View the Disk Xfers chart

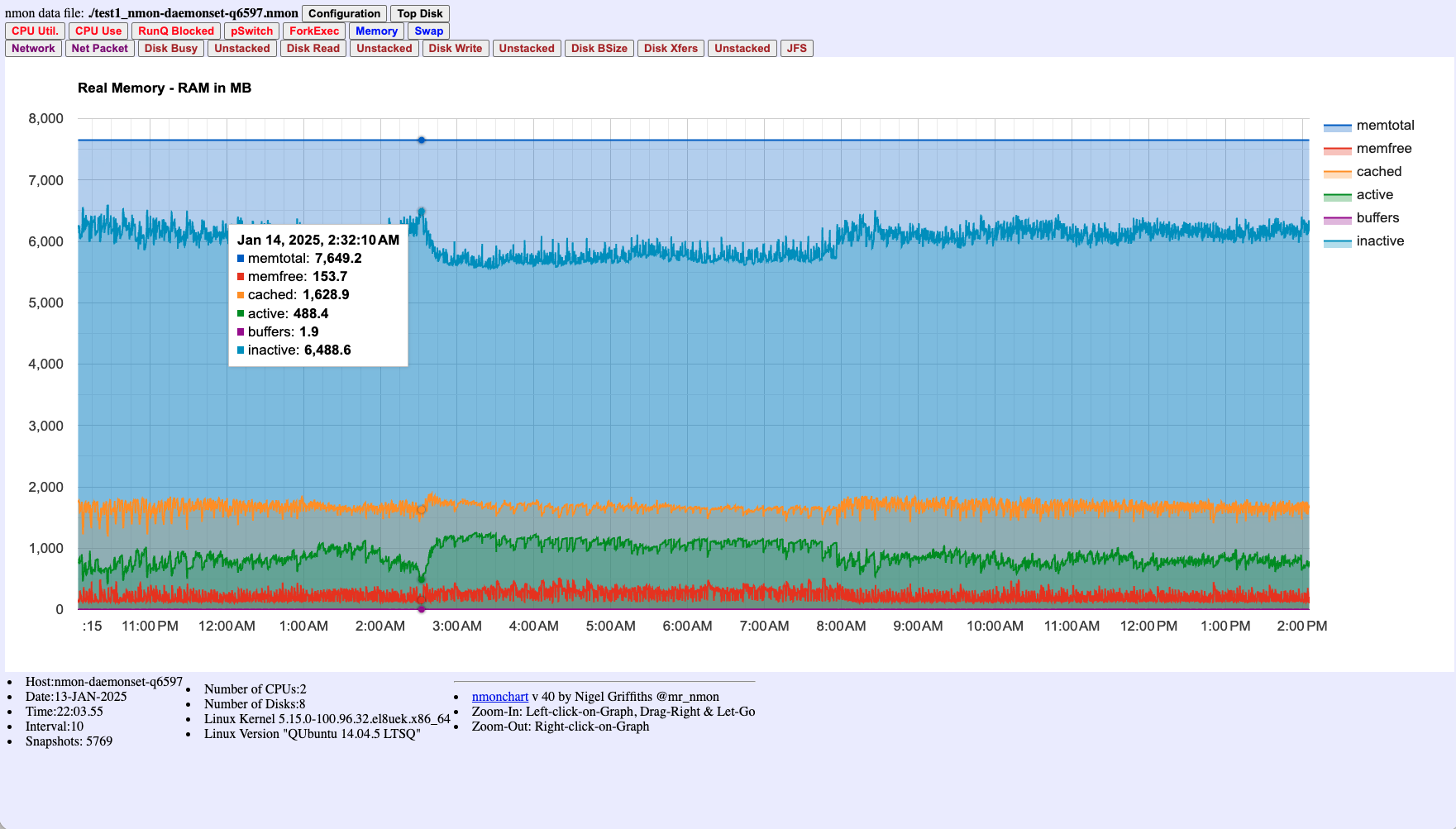[670, 48]
